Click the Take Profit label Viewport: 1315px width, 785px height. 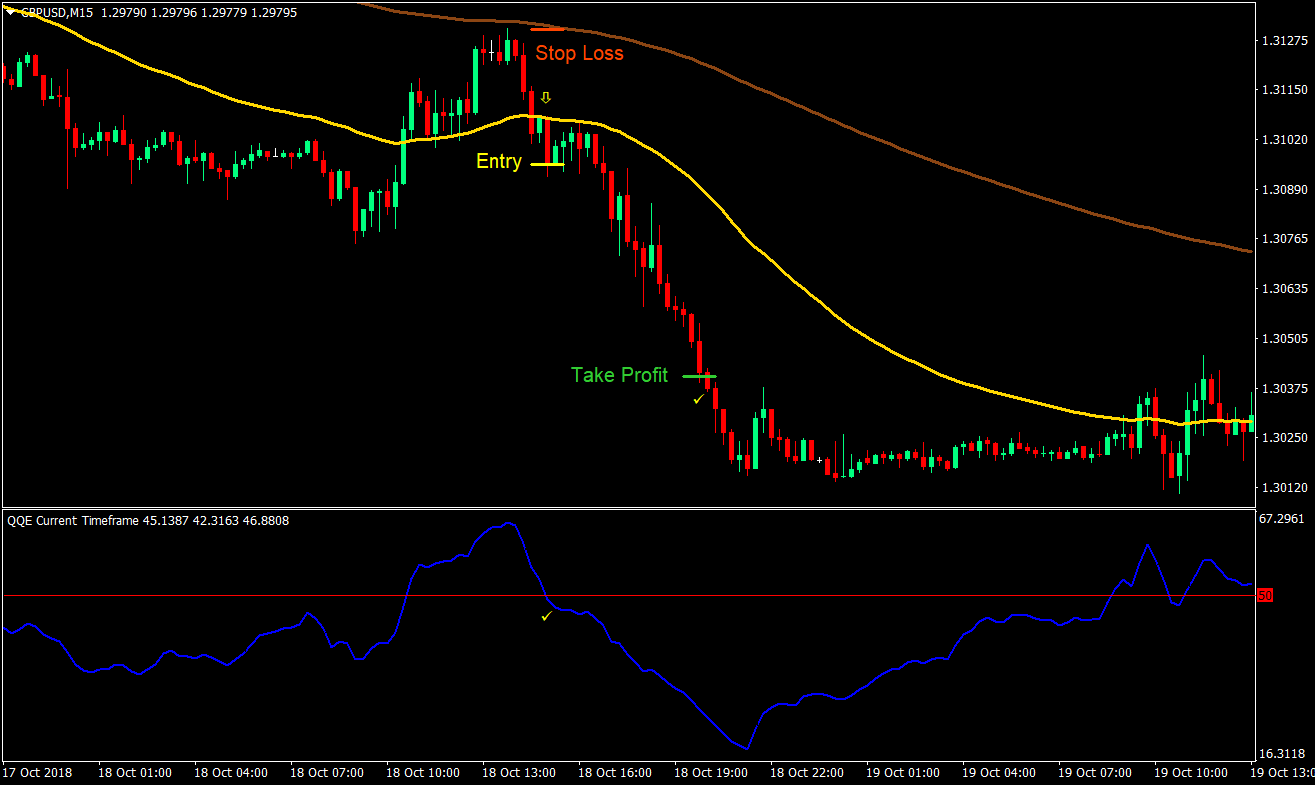coord(618,375)
